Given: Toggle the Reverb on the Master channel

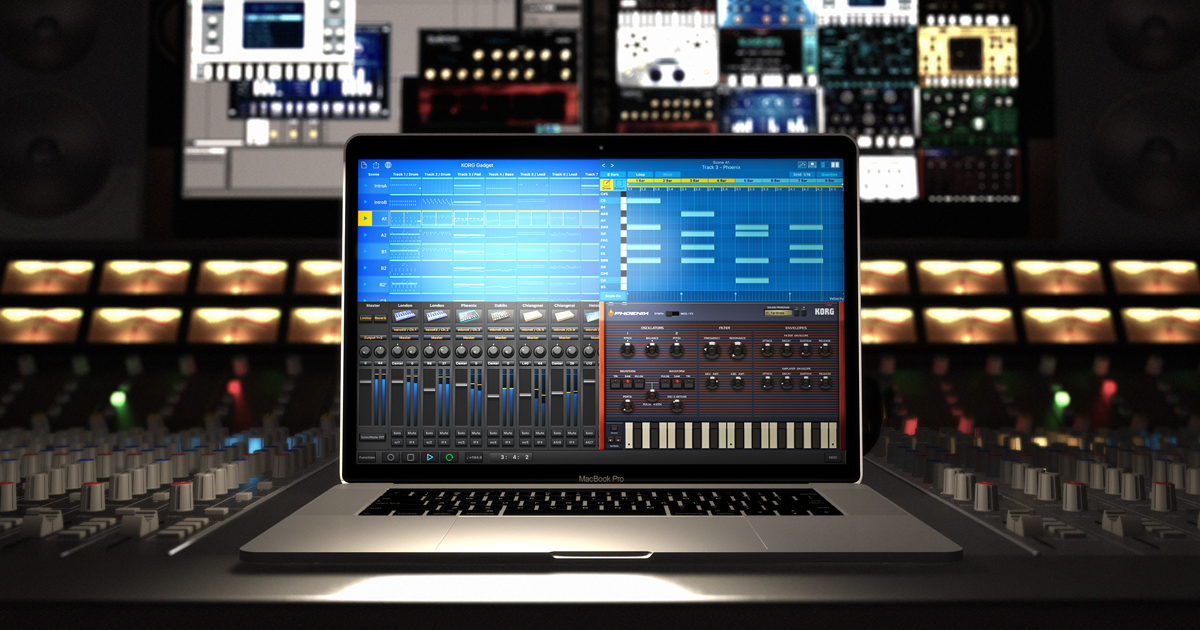Looking at the screenshot, I should 381,316.
